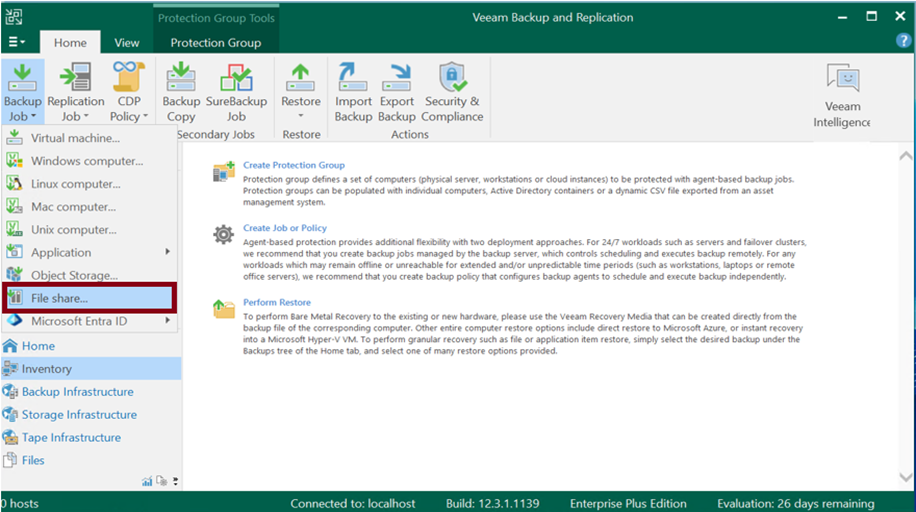
Task: Minimize the Veeam Backup window
Action: 842,17
